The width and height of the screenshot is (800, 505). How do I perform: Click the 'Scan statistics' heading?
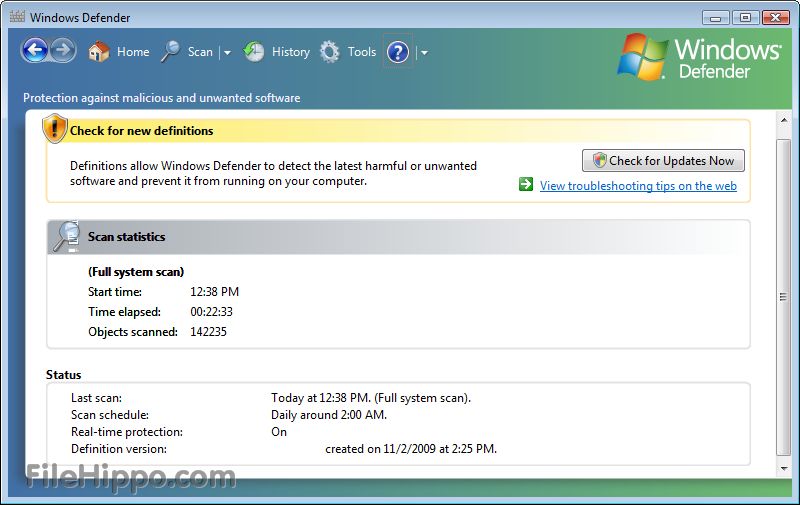point(127,237)
